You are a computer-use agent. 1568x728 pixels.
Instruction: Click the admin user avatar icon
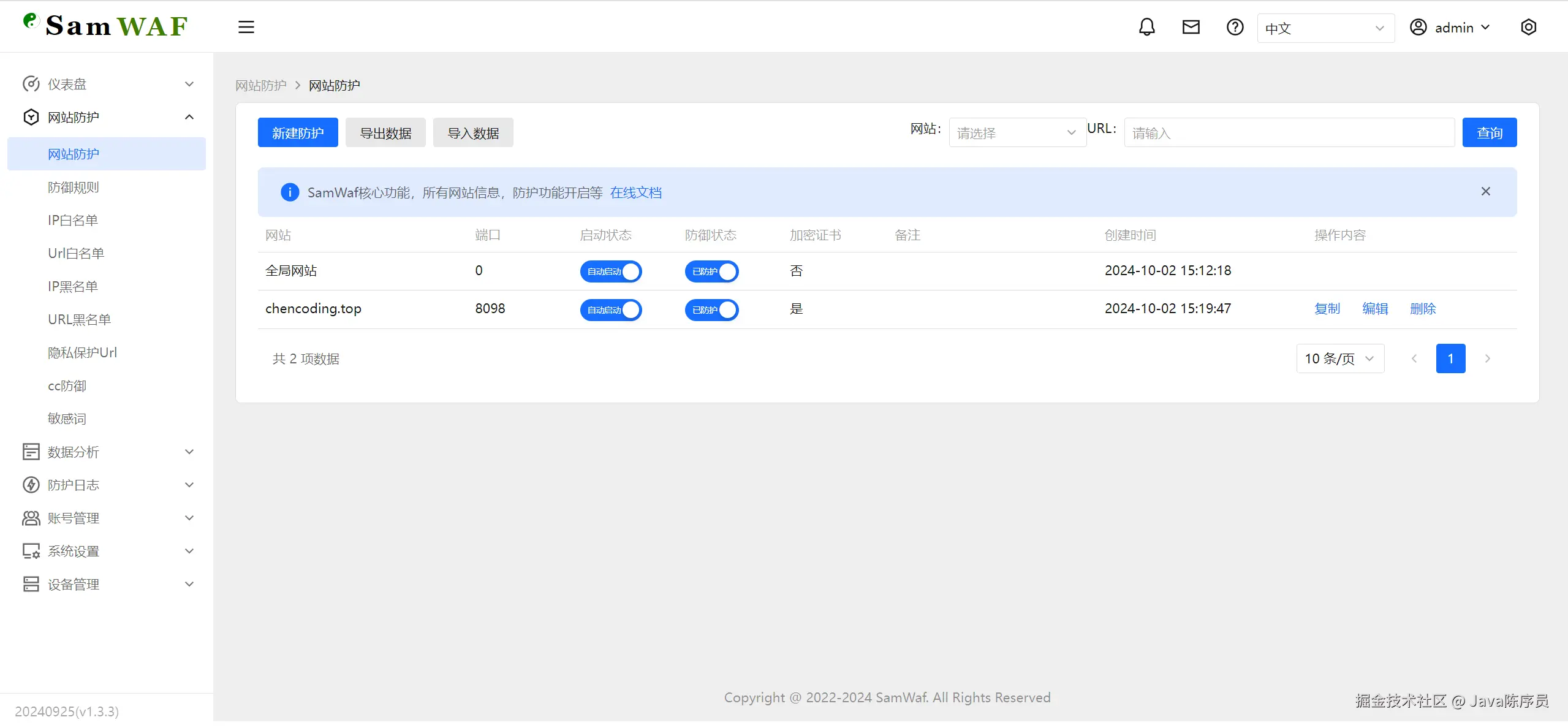(1418, 28)
